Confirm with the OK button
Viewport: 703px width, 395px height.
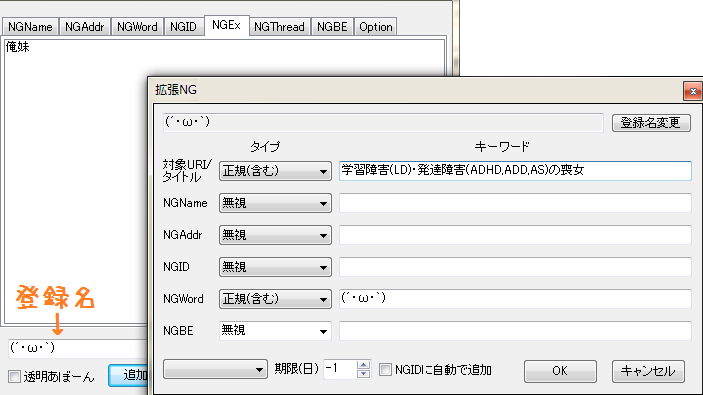pos(560,371)
